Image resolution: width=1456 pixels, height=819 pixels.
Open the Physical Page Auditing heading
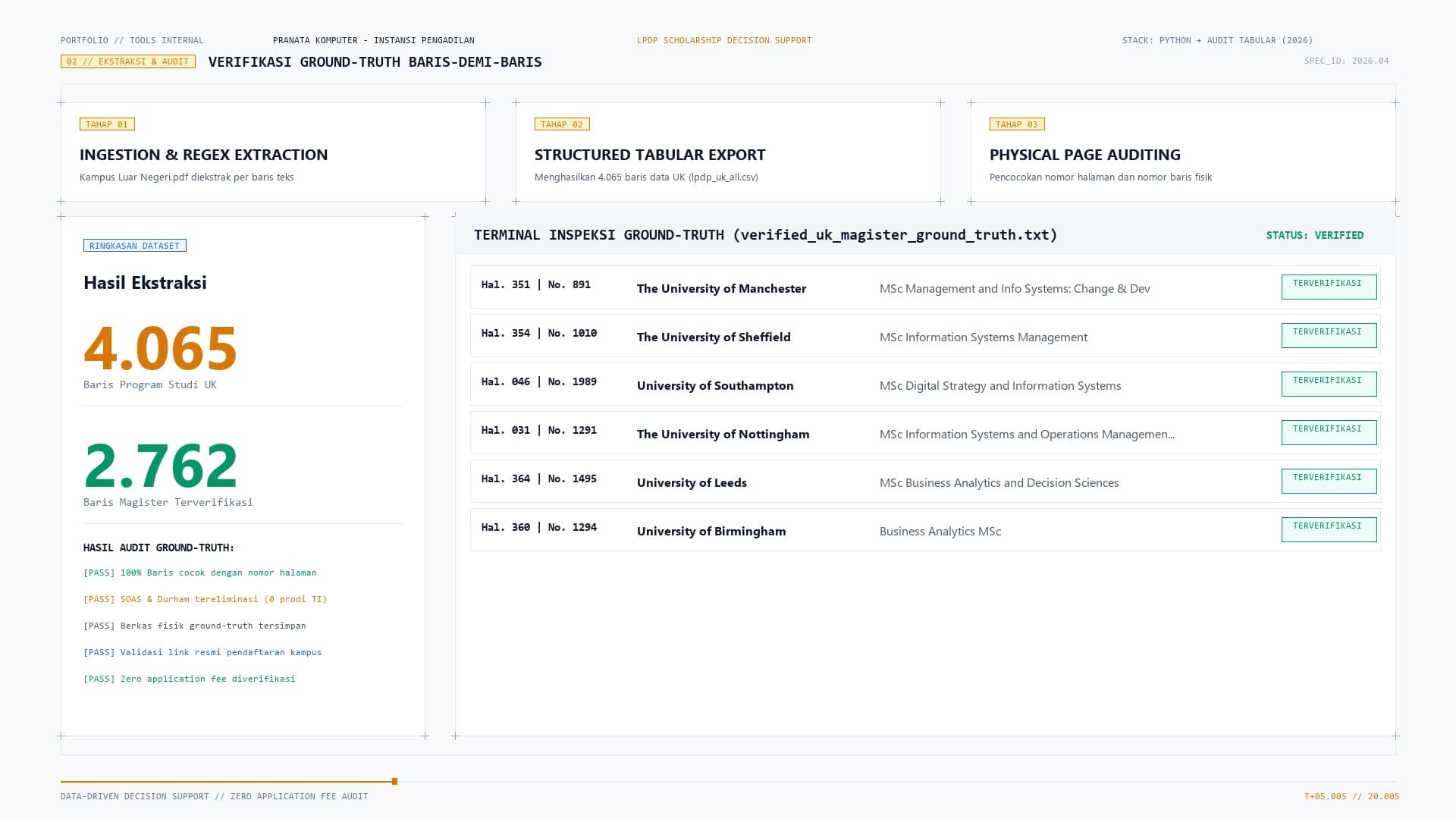(x=1085, y=155)
